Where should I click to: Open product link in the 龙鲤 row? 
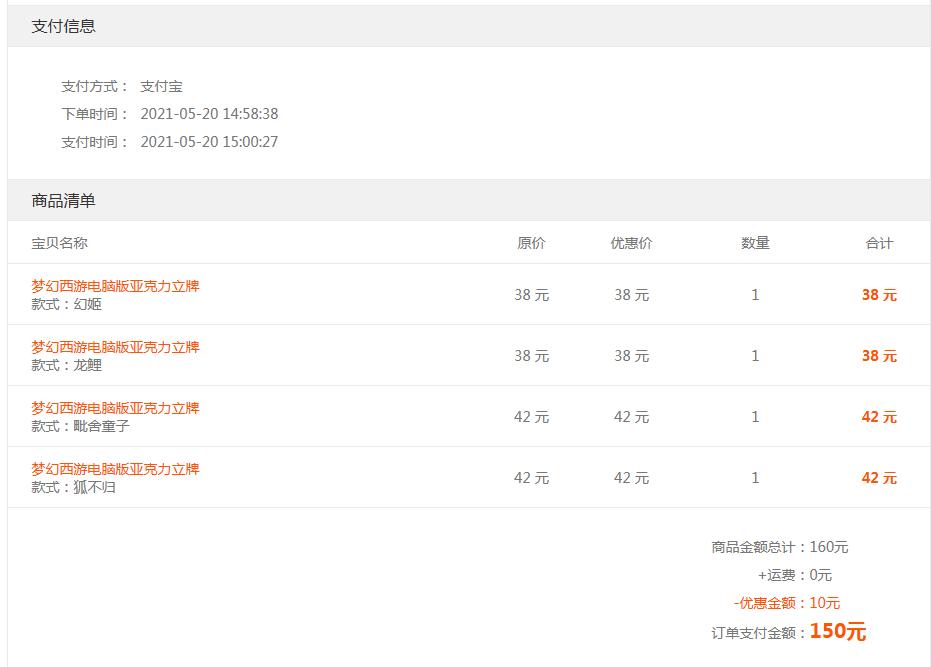point(115,347)
